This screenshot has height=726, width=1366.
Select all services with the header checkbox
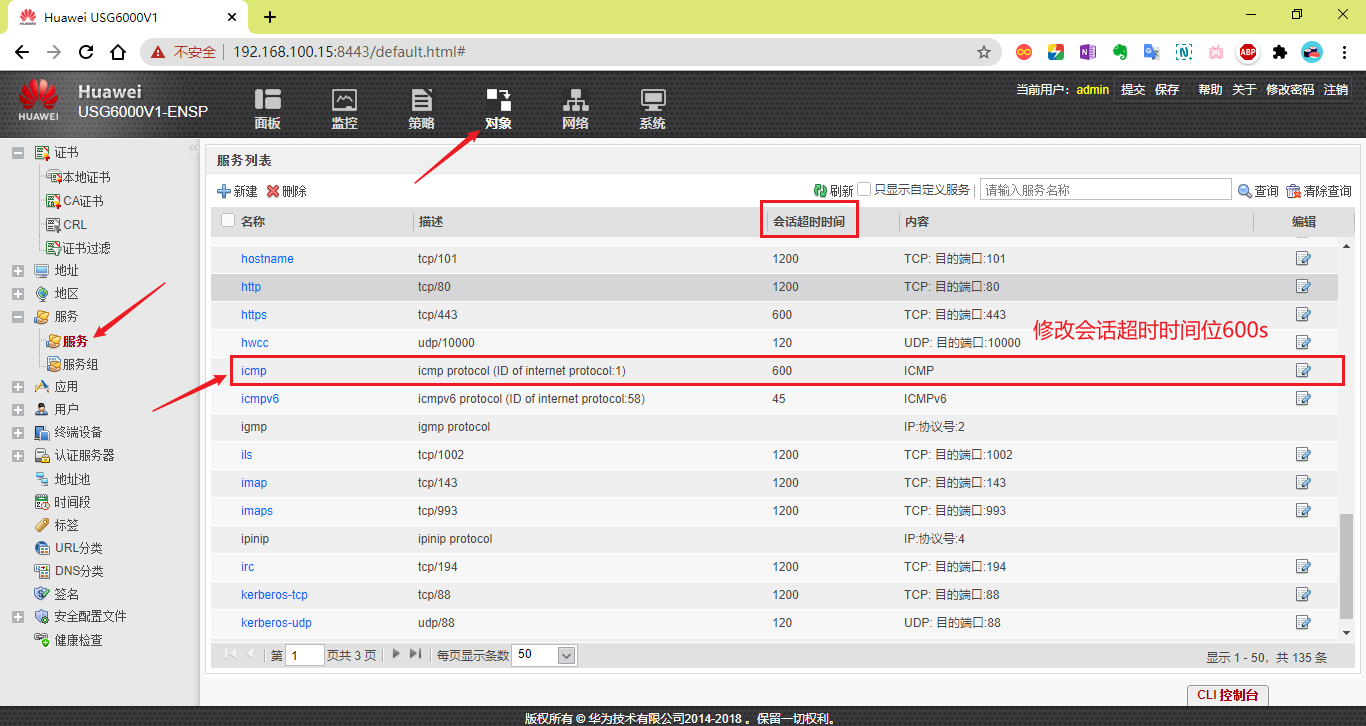[x=227, y=221]
